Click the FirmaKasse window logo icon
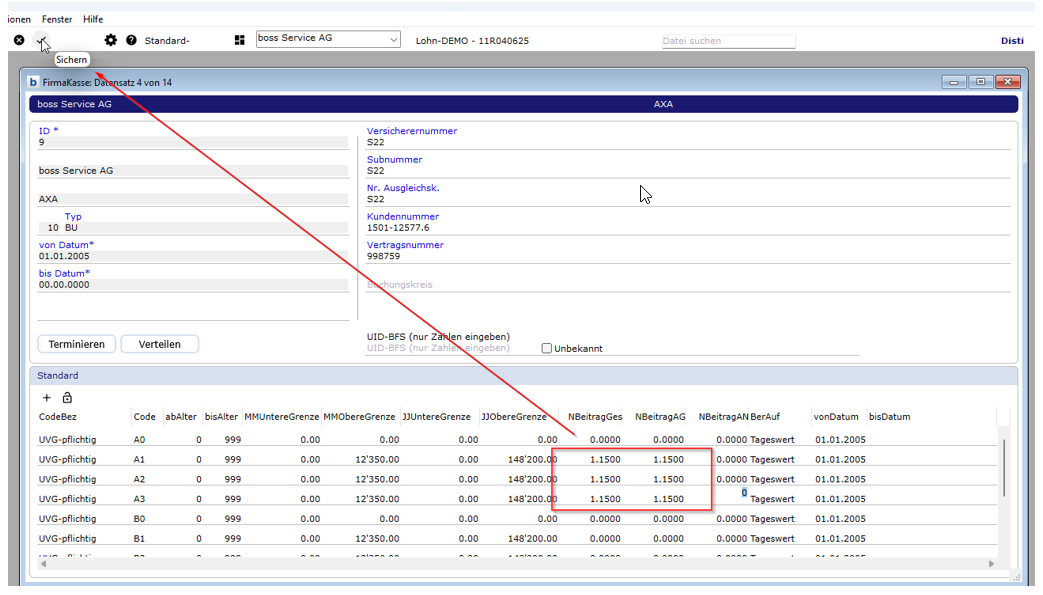 pyautogui.click(x=33, y=82)
